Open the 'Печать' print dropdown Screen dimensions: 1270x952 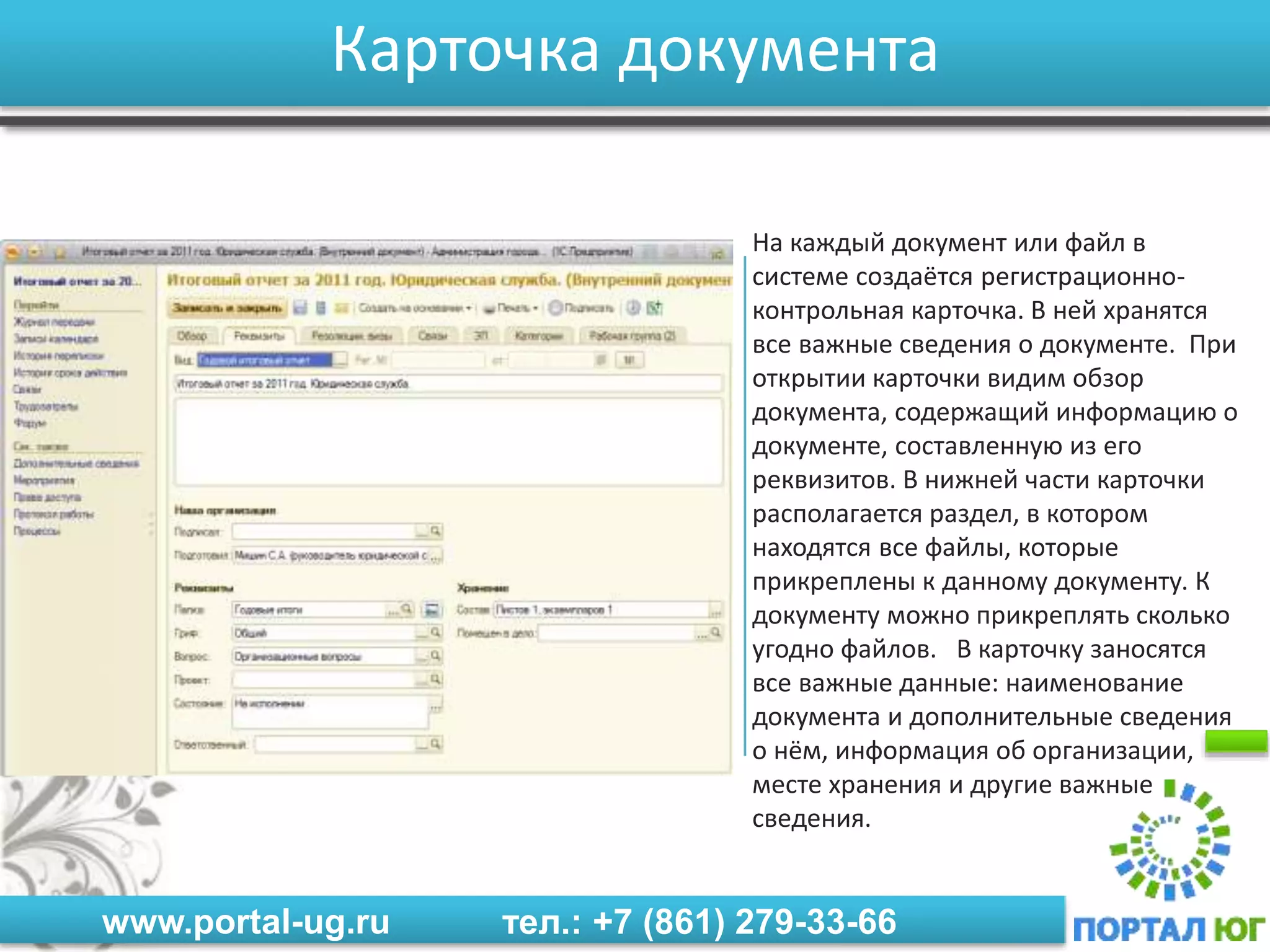pyautogui.click(x=511, y=308)
